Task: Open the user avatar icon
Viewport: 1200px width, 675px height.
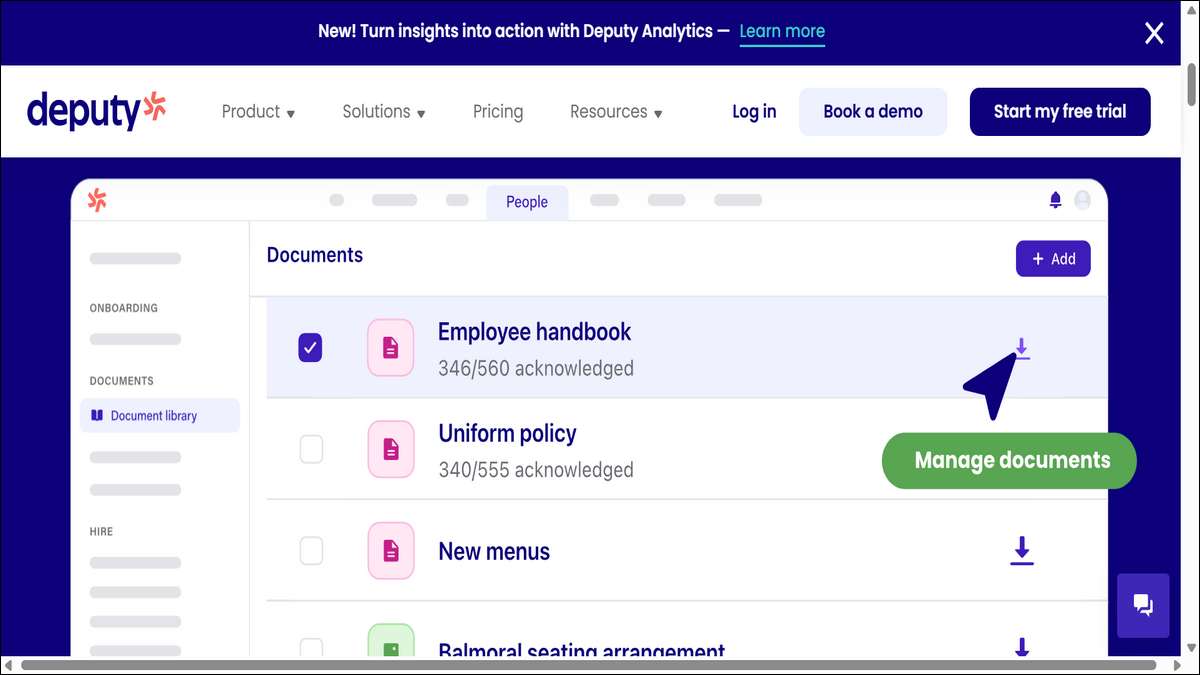Action: (x=1082, y=201)
